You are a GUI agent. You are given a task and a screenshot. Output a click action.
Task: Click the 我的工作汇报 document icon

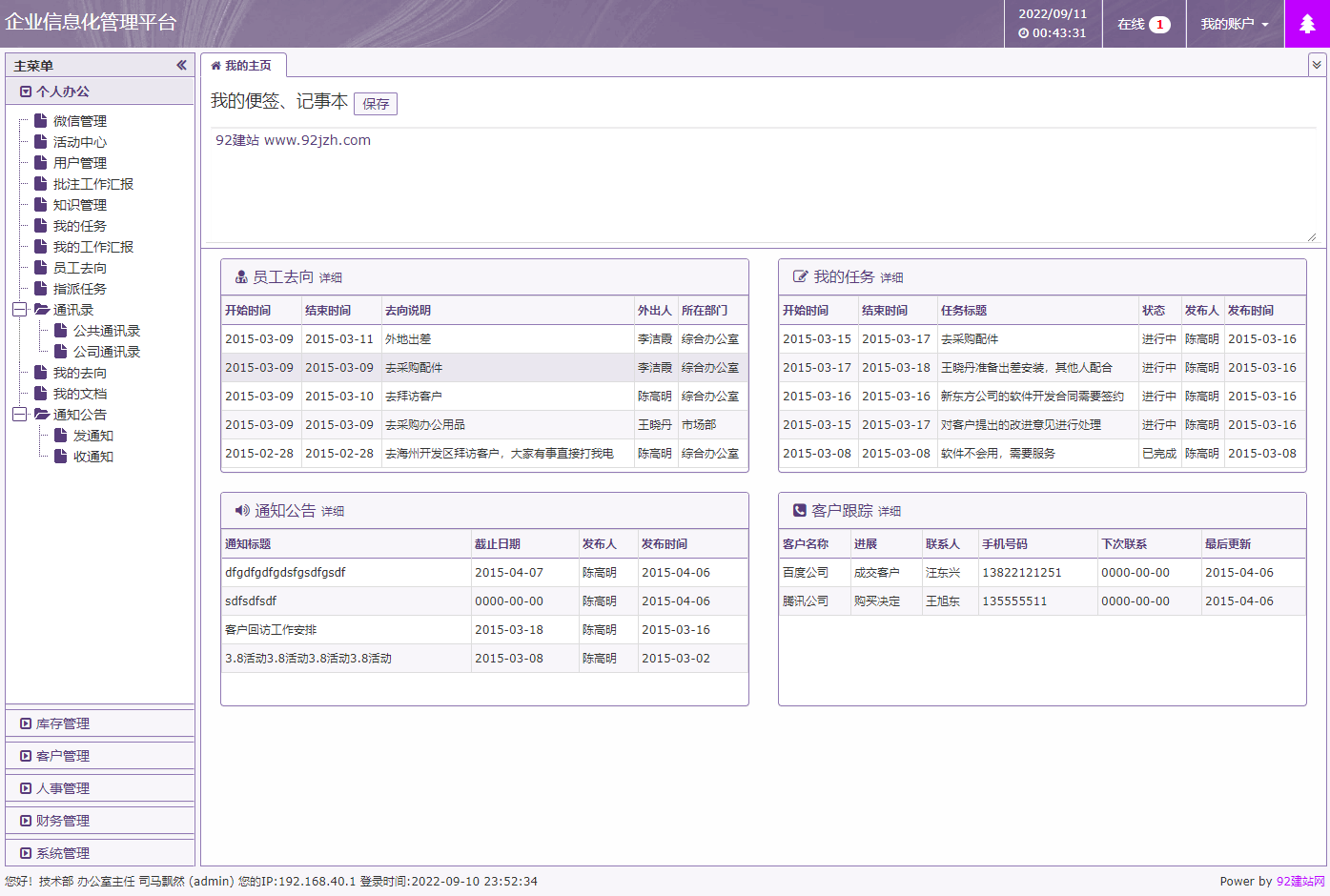tap(41, 246)
